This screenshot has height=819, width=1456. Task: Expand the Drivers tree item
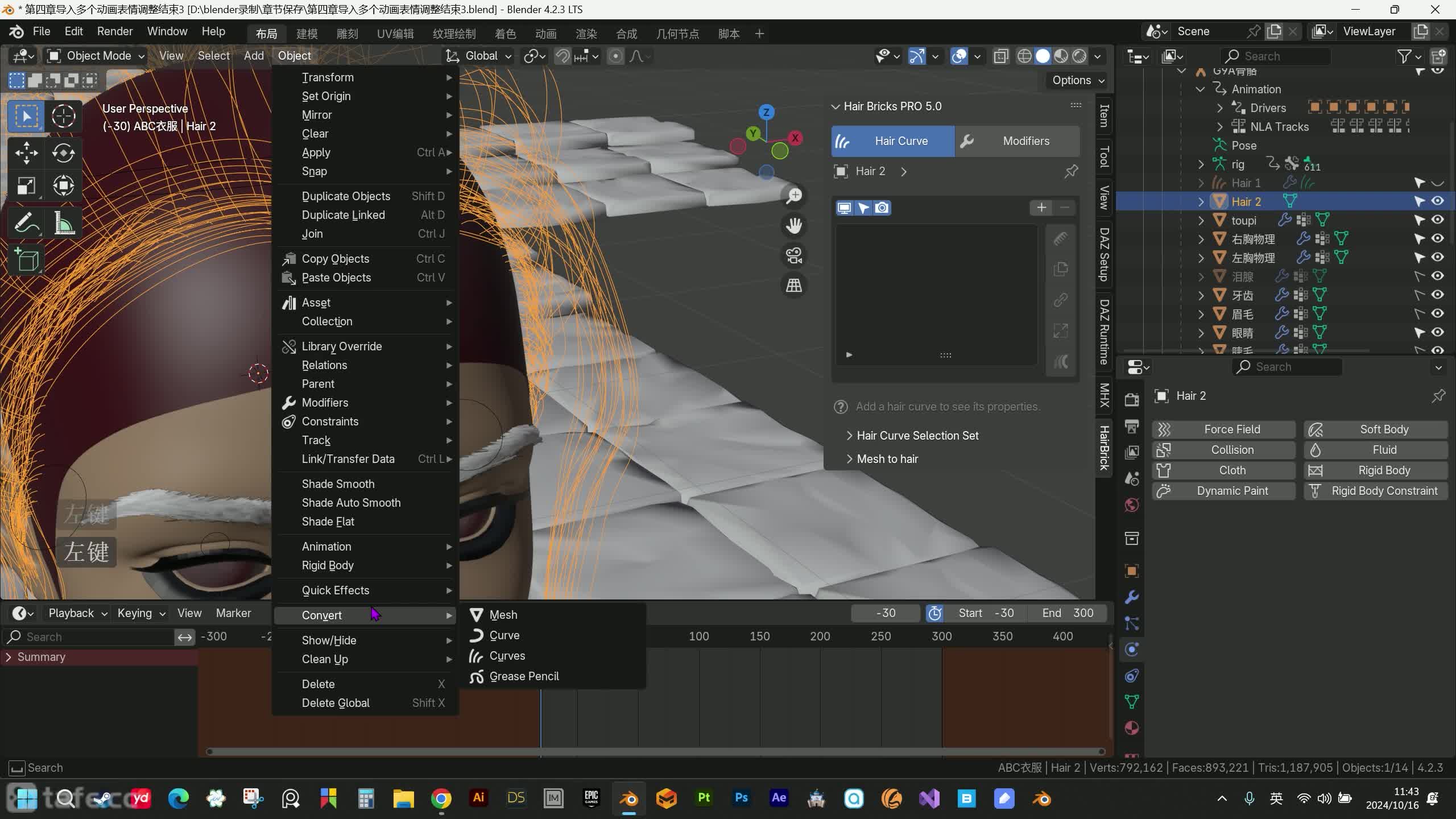point(1219,107)
